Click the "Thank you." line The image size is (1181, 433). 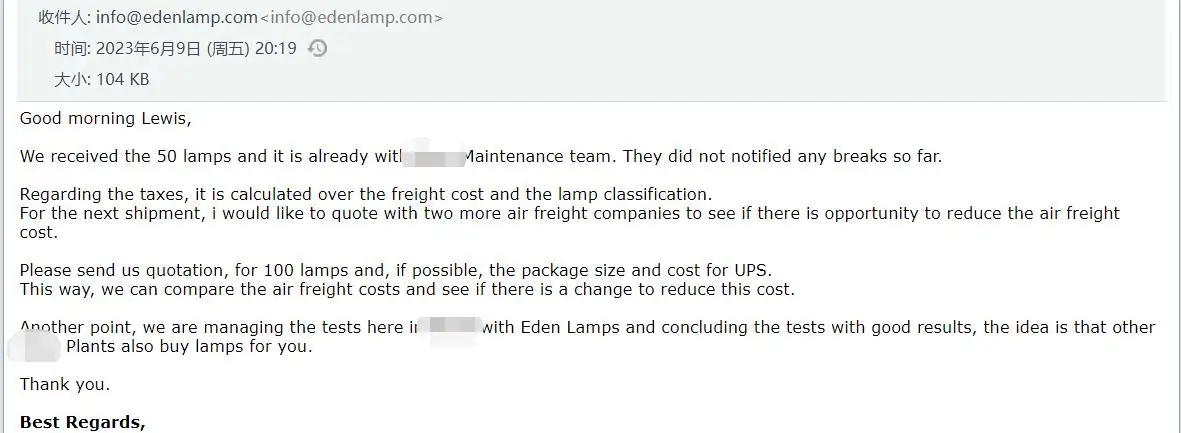[65, 384]
